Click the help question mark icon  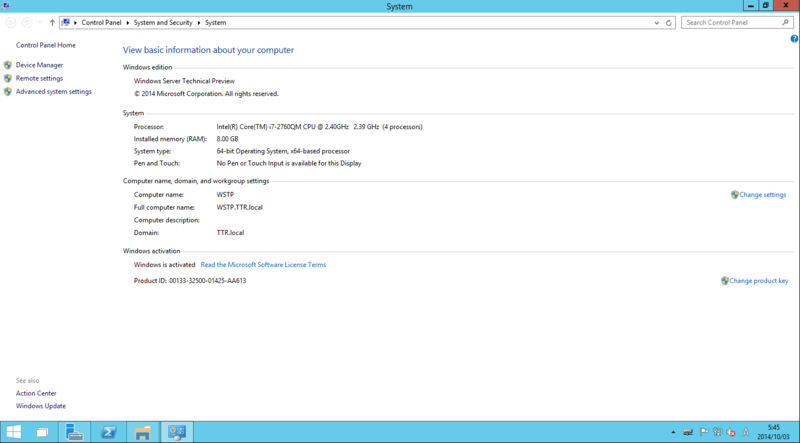coord(794,39)
